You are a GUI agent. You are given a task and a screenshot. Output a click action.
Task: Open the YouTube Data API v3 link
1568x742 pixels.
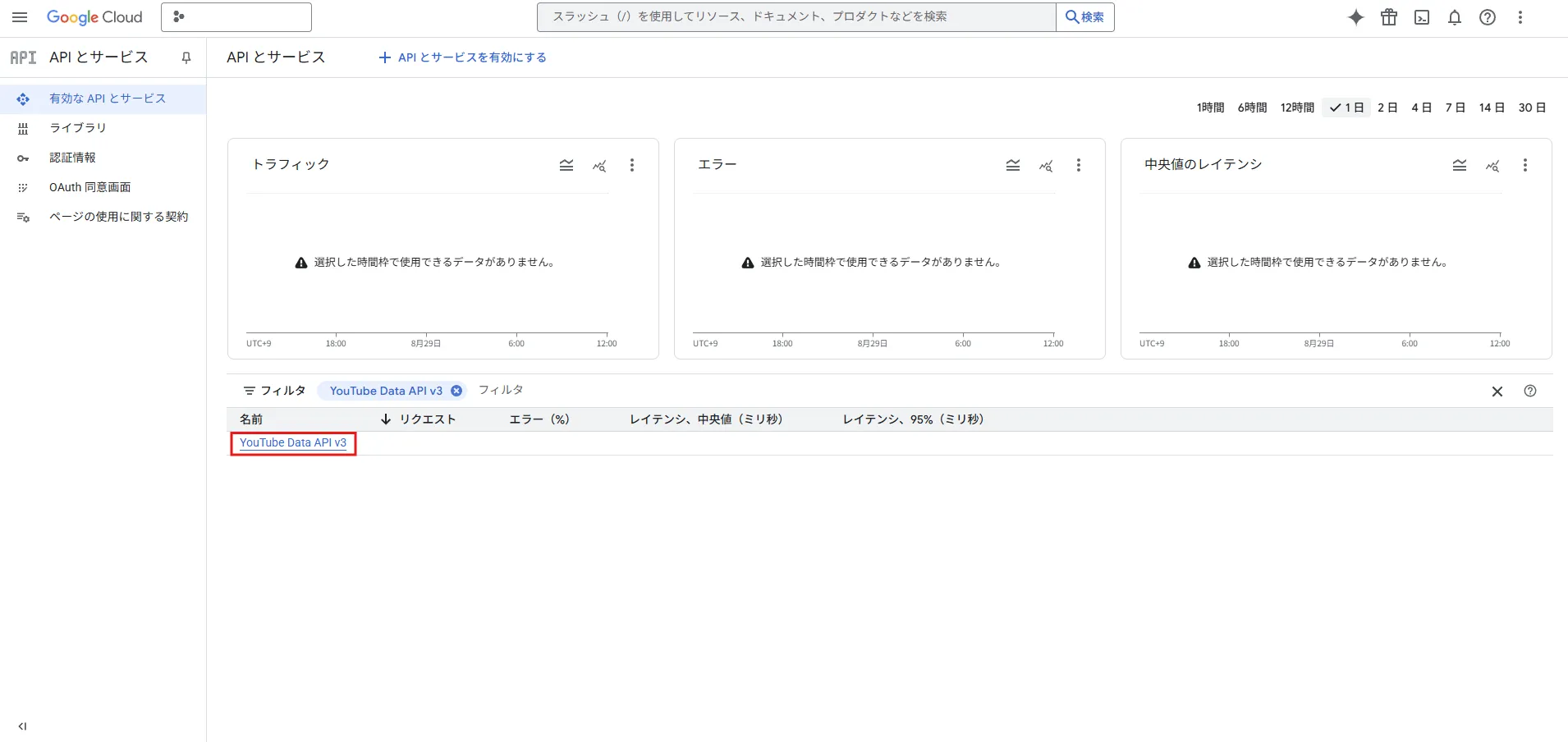point(293,442)
